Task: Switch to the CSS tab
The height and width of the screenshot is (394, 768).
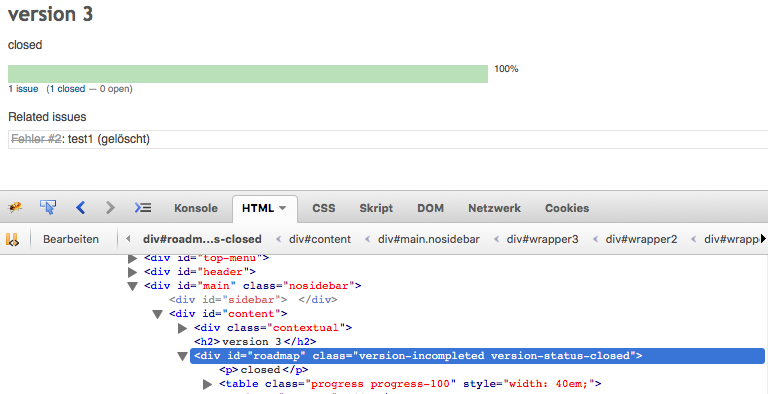Action: click(x=324, y=208)
